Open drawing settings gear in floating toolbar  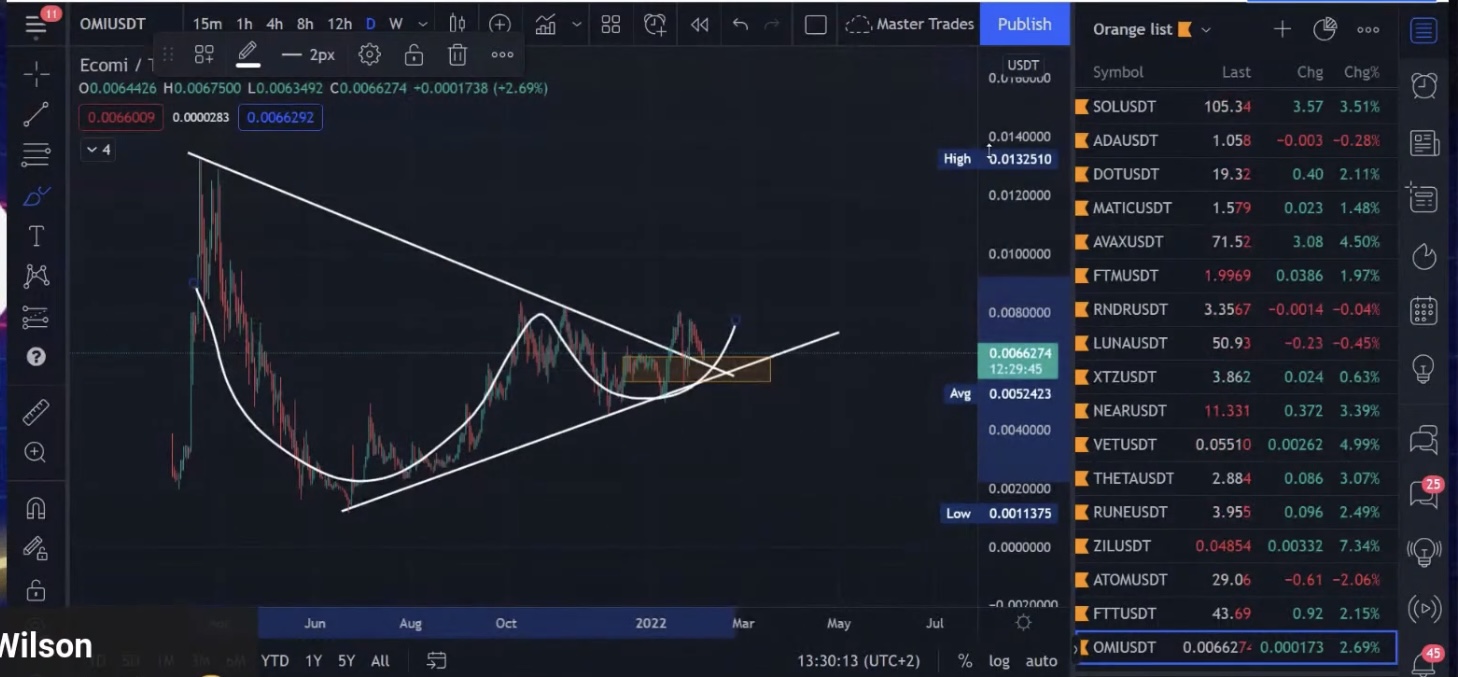369,55
